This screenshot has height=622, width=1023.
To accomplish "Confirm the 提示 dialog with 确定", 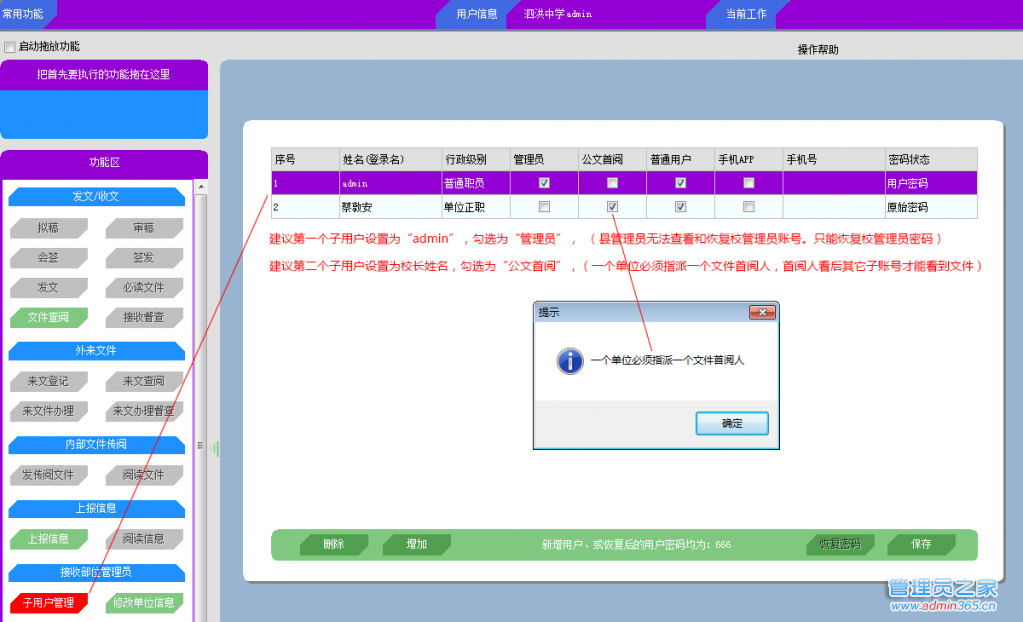I will pyautogui.click(x=731, y=423).
